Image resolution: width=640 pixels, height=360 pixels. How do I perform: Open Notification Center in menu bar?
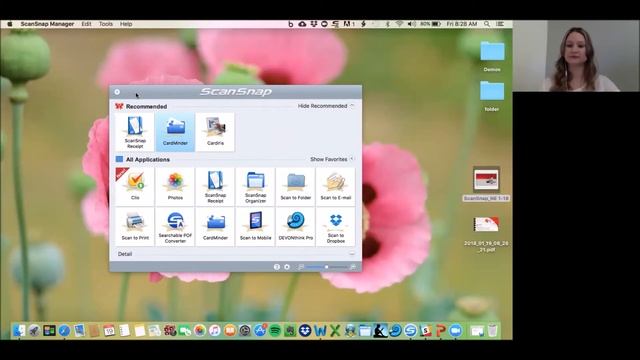(x=500, y=24)
